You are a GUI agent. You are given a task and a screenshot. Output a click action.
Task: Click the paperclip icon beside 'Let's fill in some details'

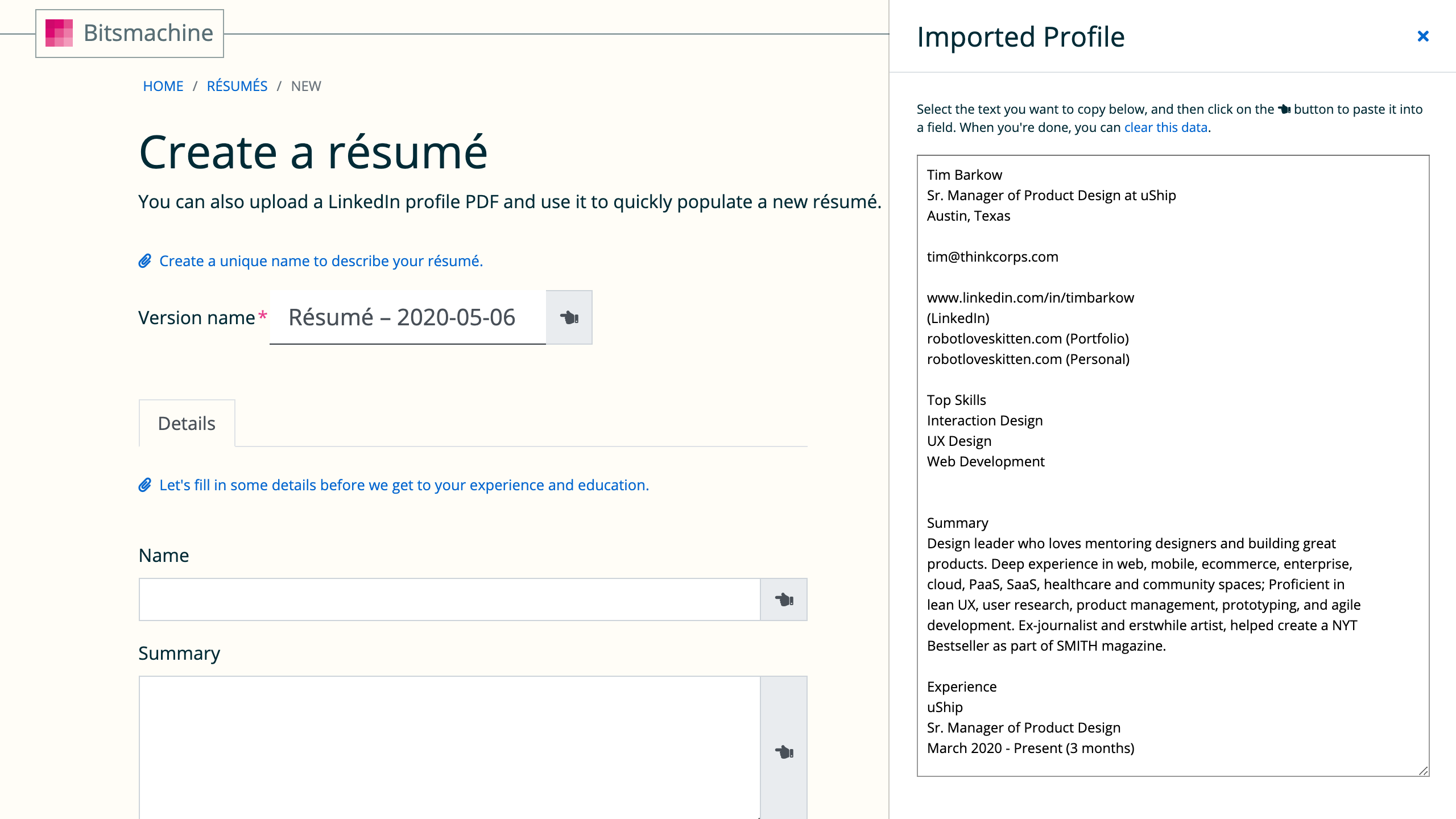[145, 485]
